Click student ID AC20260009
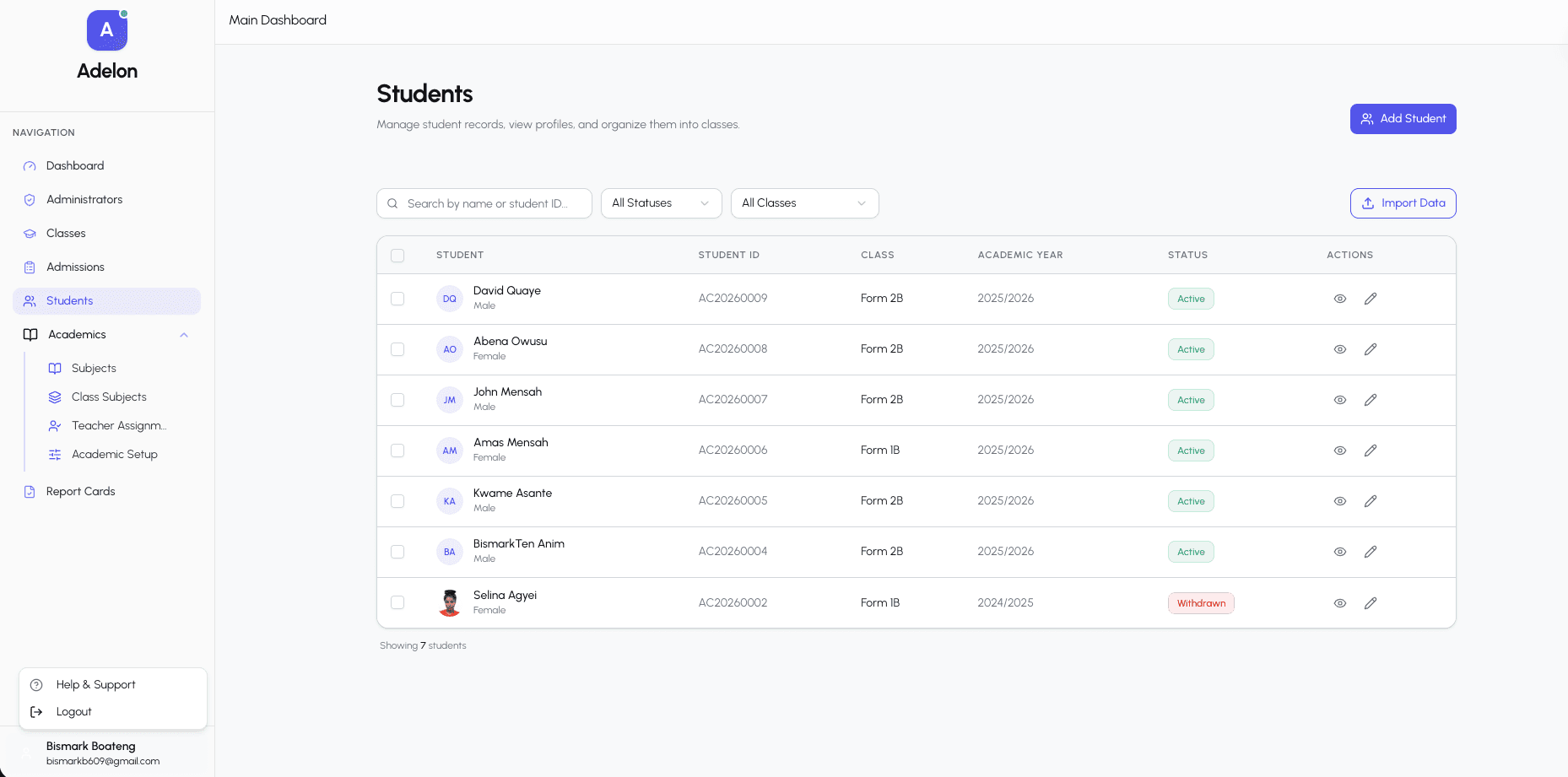Viewport: 1568px width, 777px height. click(733, 299)
